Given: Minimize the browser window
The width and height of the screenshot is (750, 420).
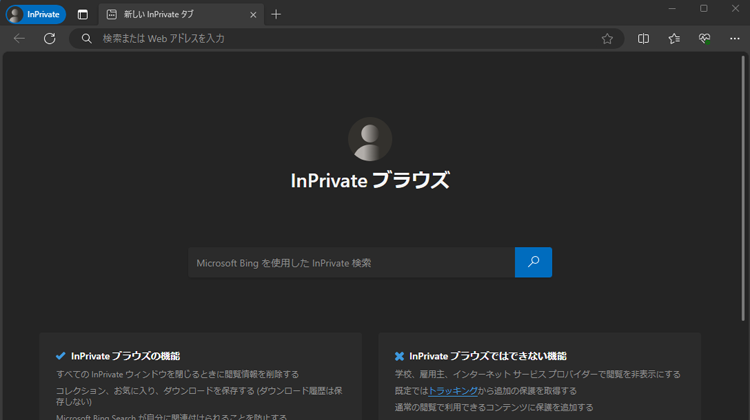Looking at the screenshot, I should 672,9.
